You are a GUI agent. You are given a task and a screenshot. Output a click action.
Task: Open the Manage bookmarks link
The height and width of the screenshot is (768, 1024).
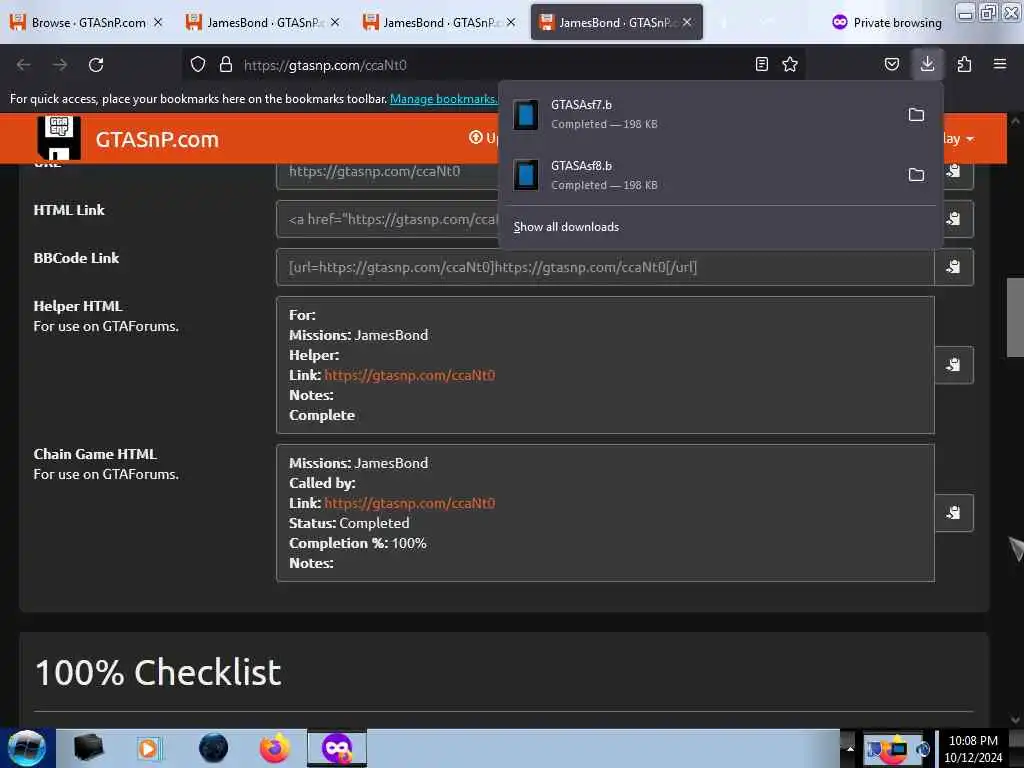(x=444, y=99)
